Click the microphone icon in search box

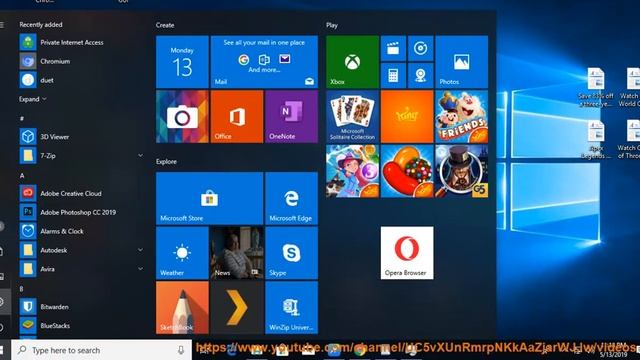[181, 350]
